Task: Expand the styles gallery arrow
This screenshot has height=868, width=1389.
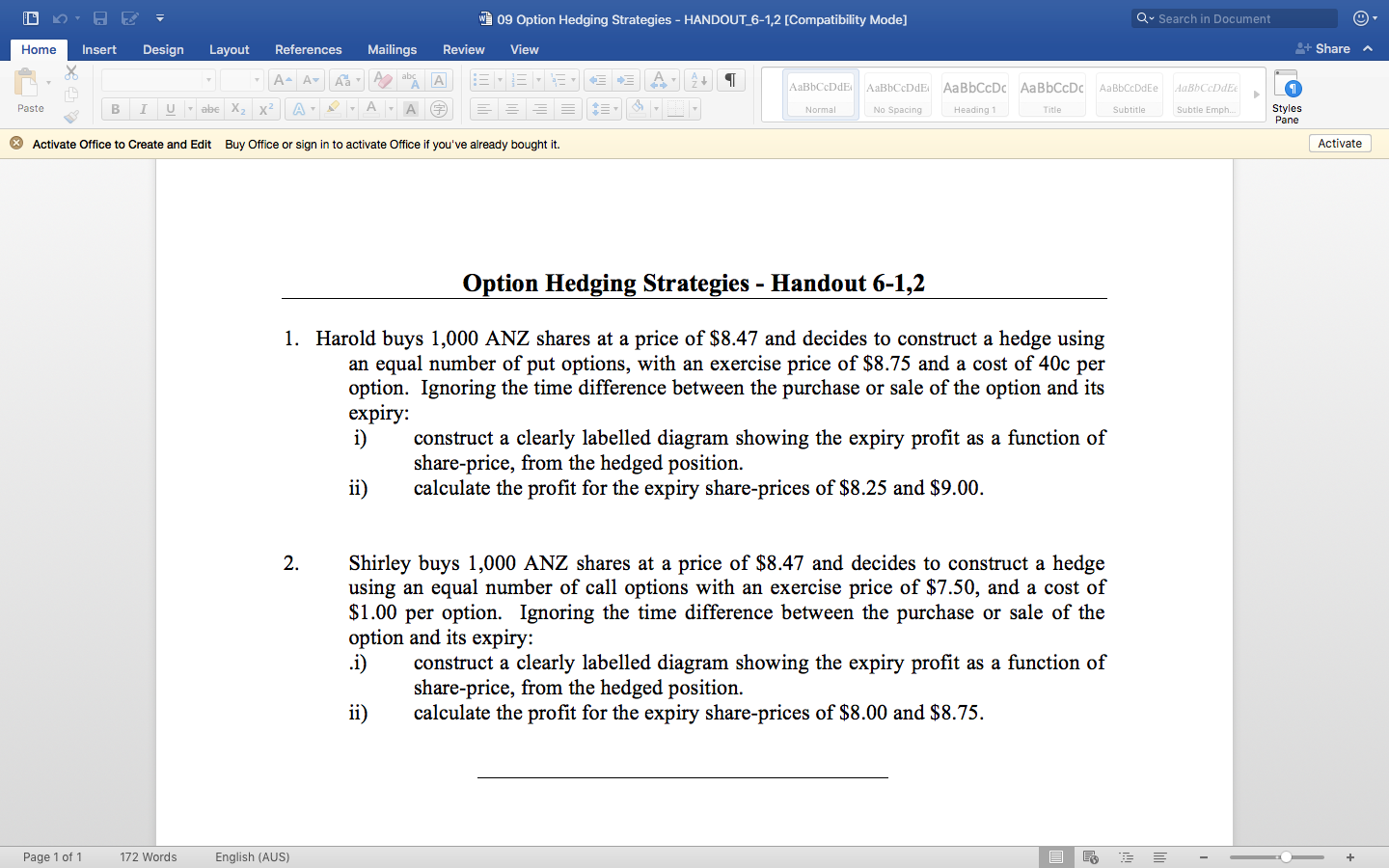Action: (x=1256, y=95)
